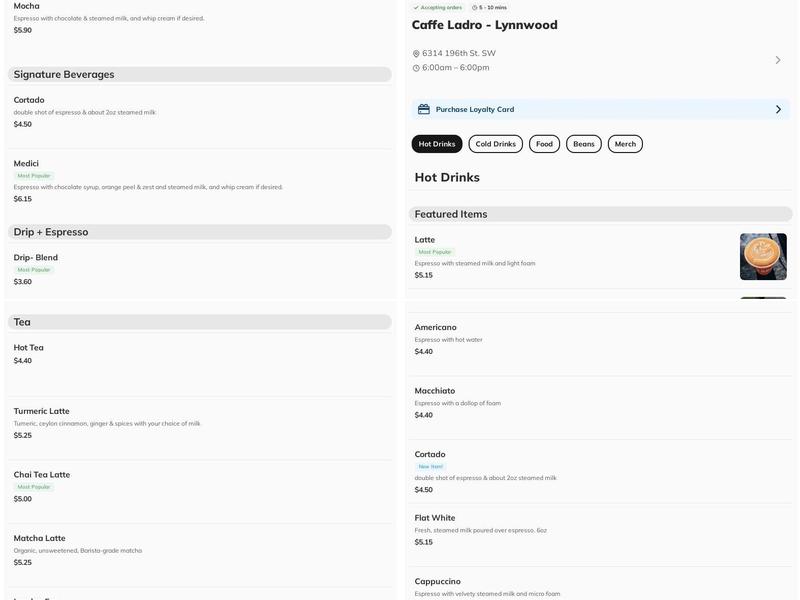Click the accepting orders checkmark icon
Screen dimensions: 800x600
[416, 8]
